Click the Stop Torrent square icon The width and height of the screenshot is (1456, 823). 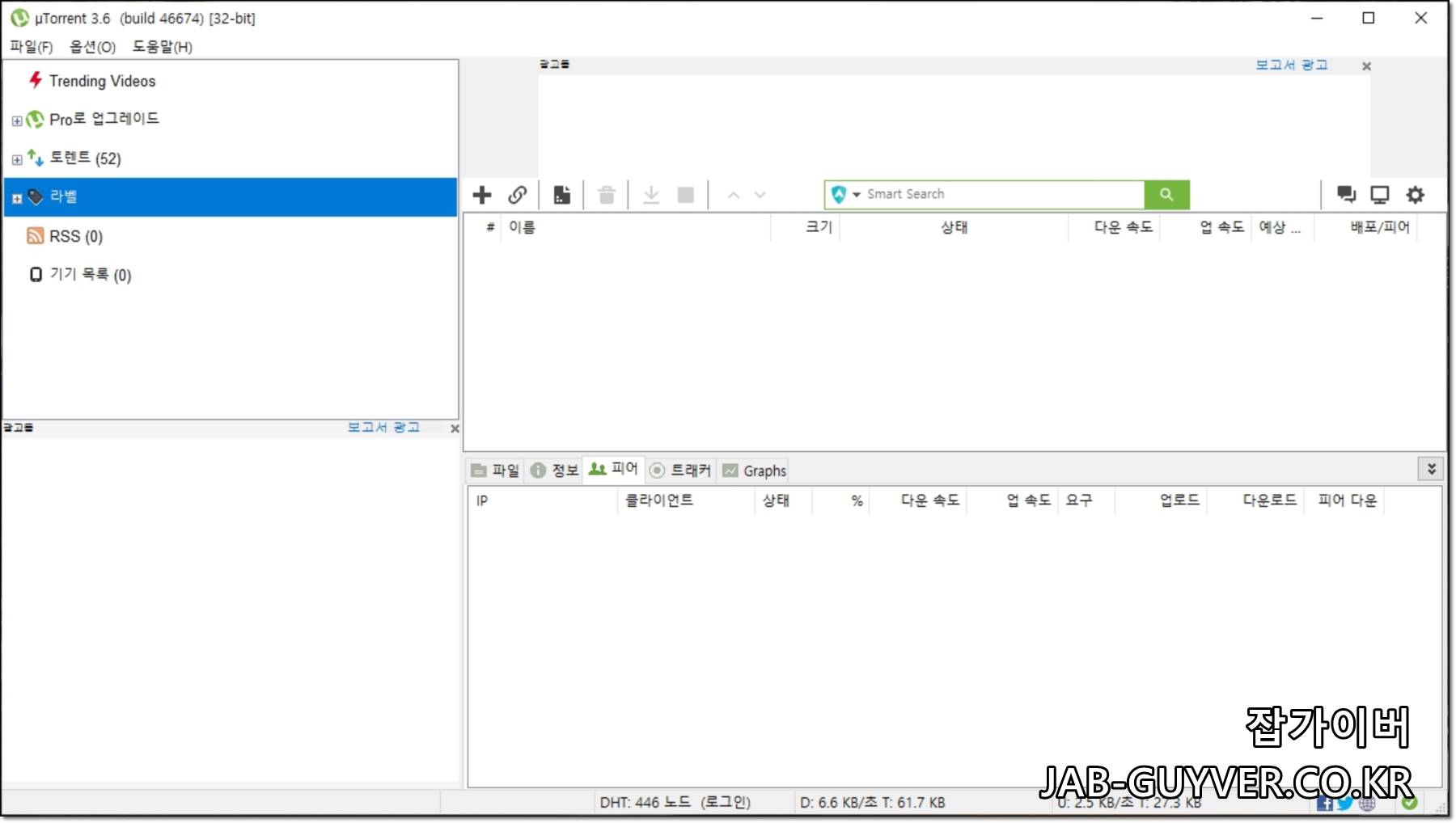686,195
